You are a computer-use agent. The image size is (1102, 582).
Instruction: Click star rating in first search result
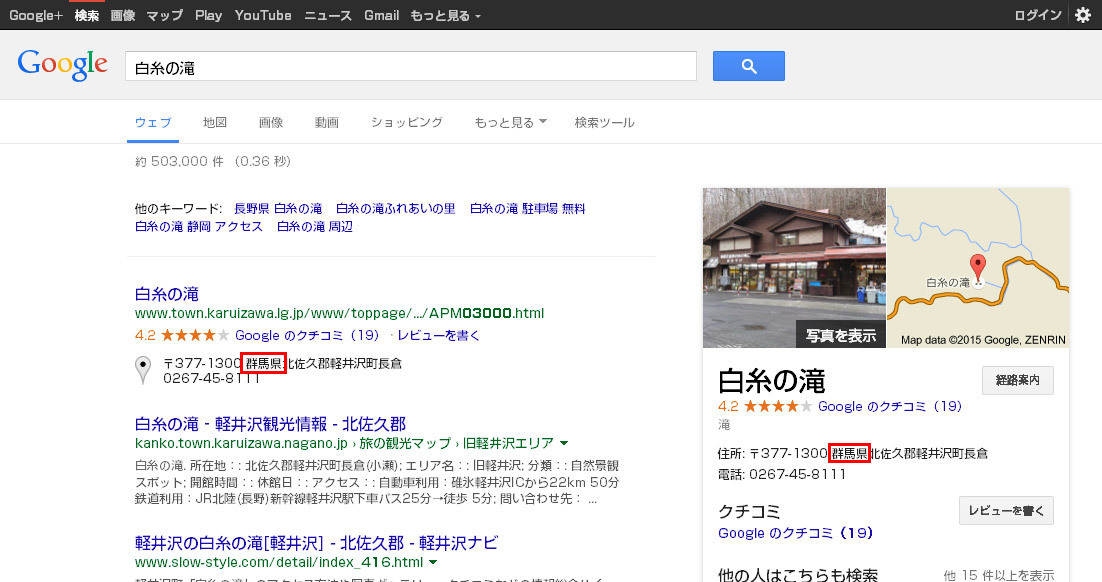click(x=195, y=335)
